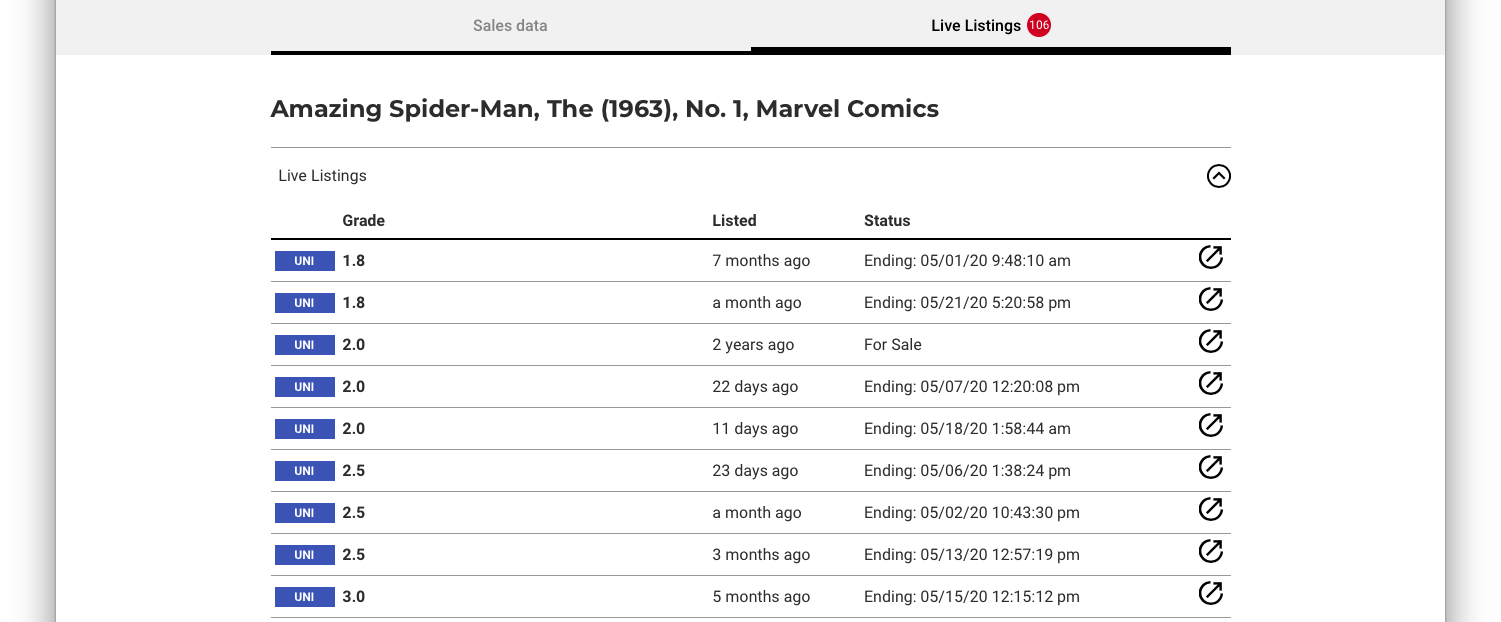Click the 106 listings count badge
Viewport: 1501px width, 622px height.
(1039, 26)
